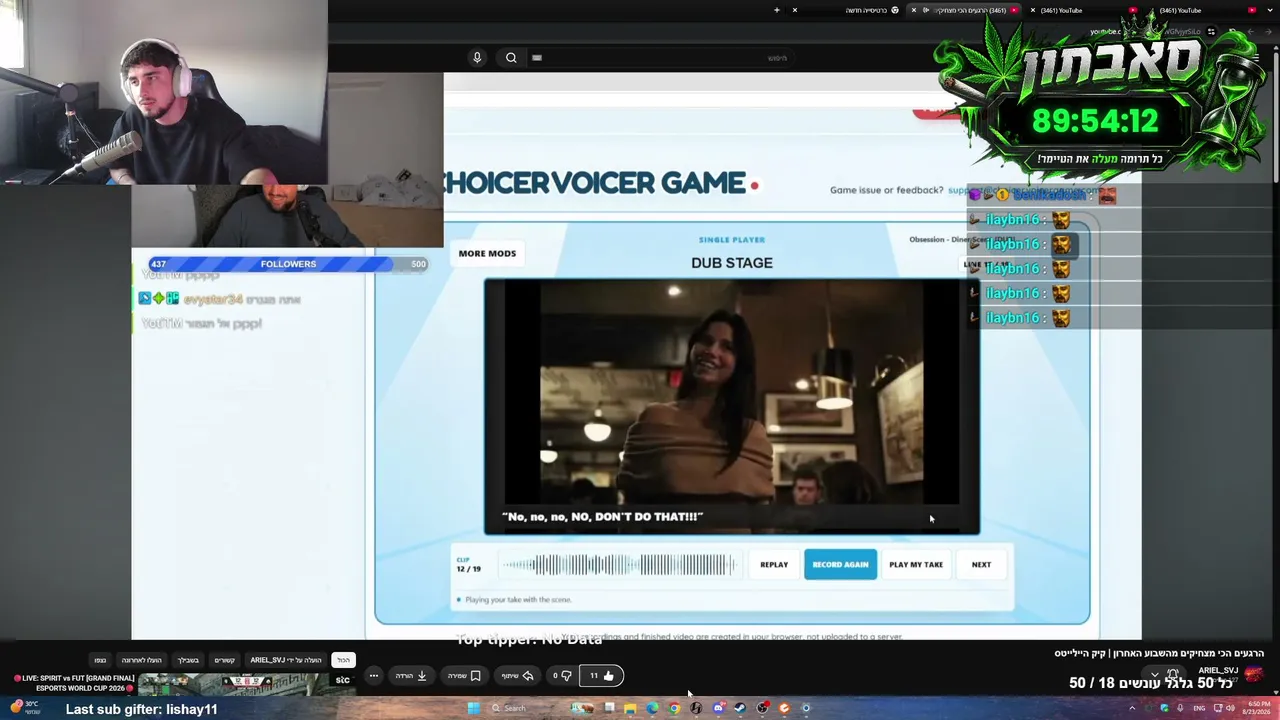The image size is (1280, 720).
Task: Open the weather widget showing 30°C
Action: pyautogui.click(x=26, y=707)
